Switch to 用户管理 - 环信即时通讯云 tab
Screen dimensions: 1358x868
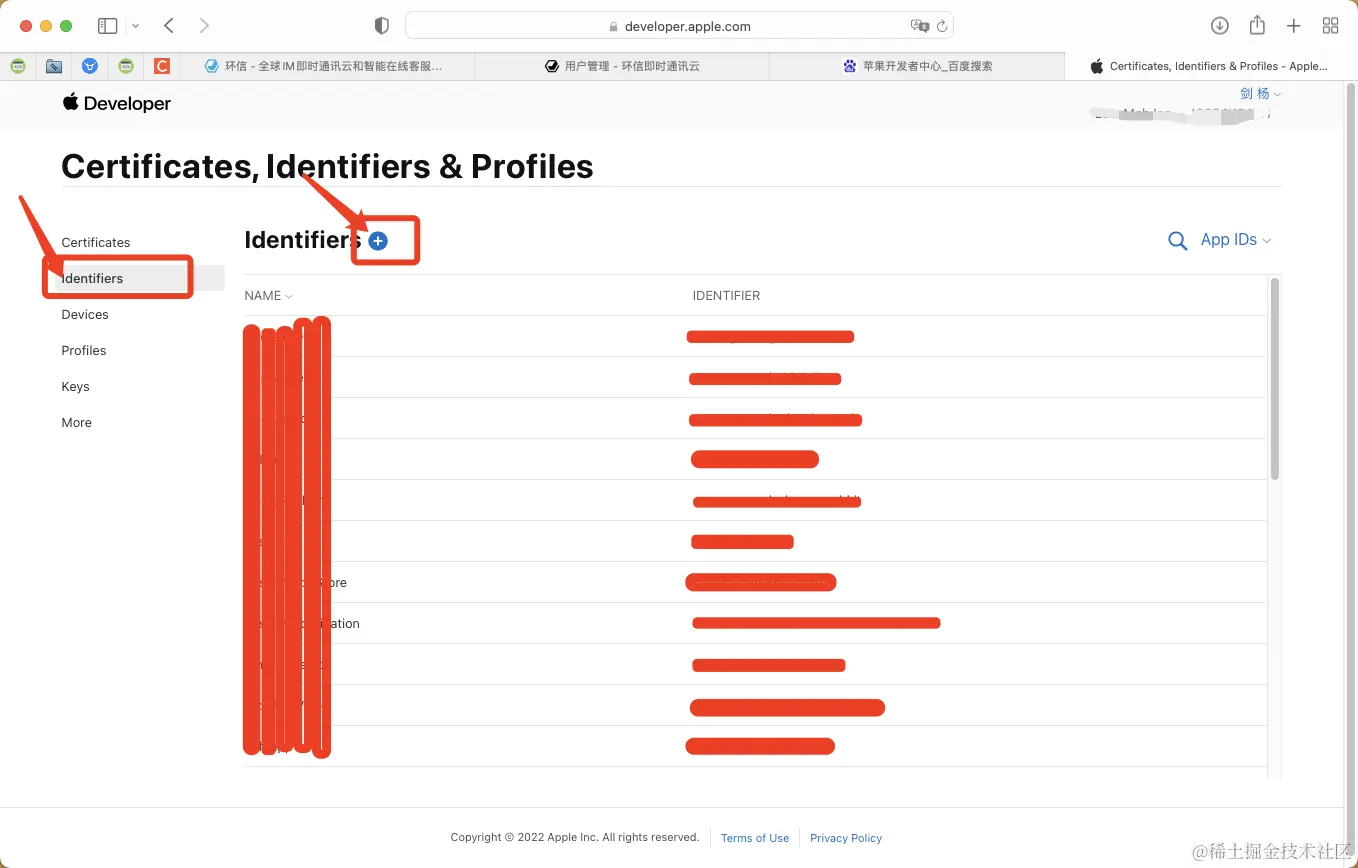[622, 66]
